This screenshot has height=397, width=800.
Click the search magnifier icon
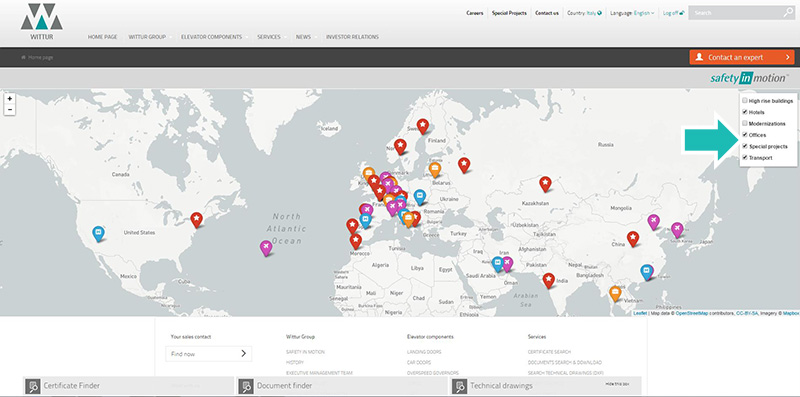[x=788, y=13]
